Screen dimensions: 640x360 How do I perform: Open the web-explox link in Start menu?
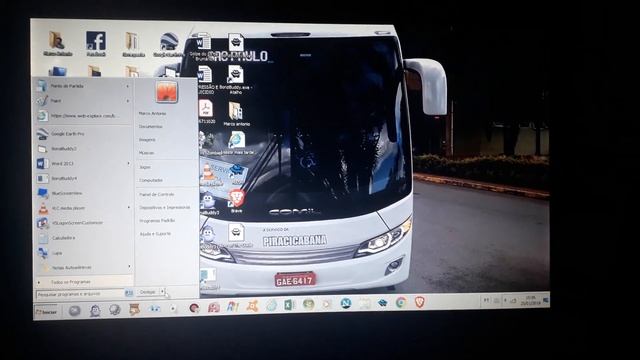83,116
